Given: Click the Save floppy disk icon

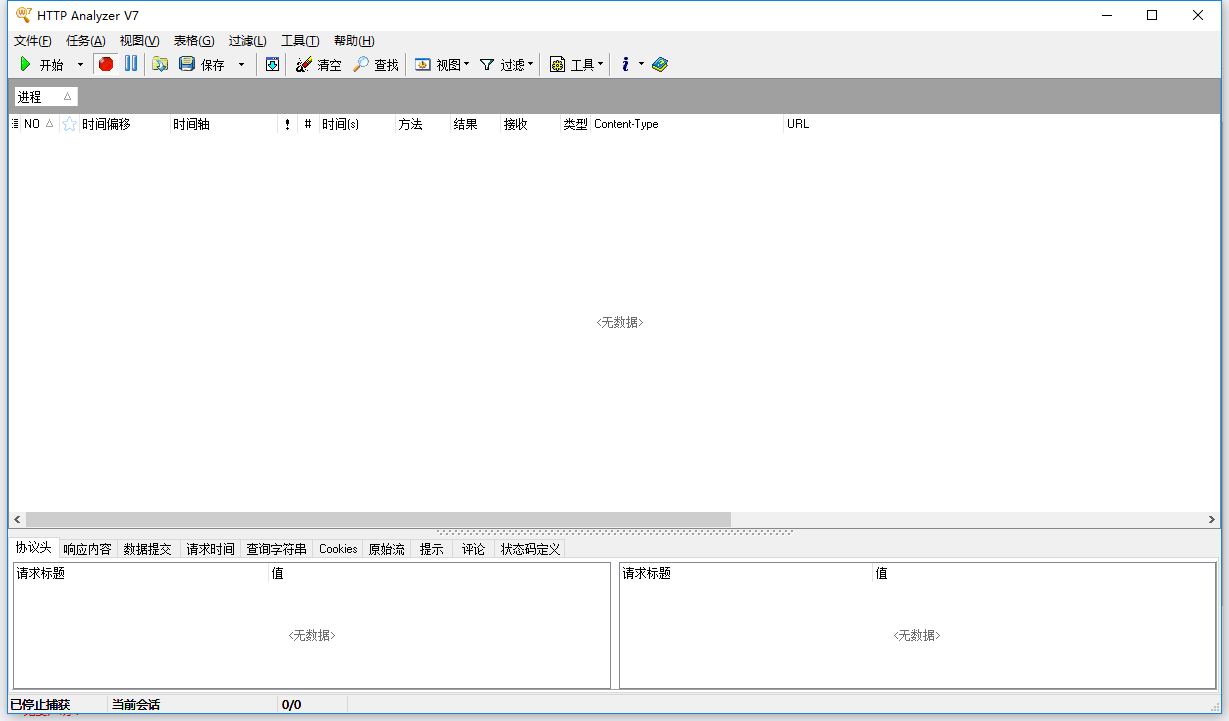Looking at the screenshot, I should tap(187, 64).
